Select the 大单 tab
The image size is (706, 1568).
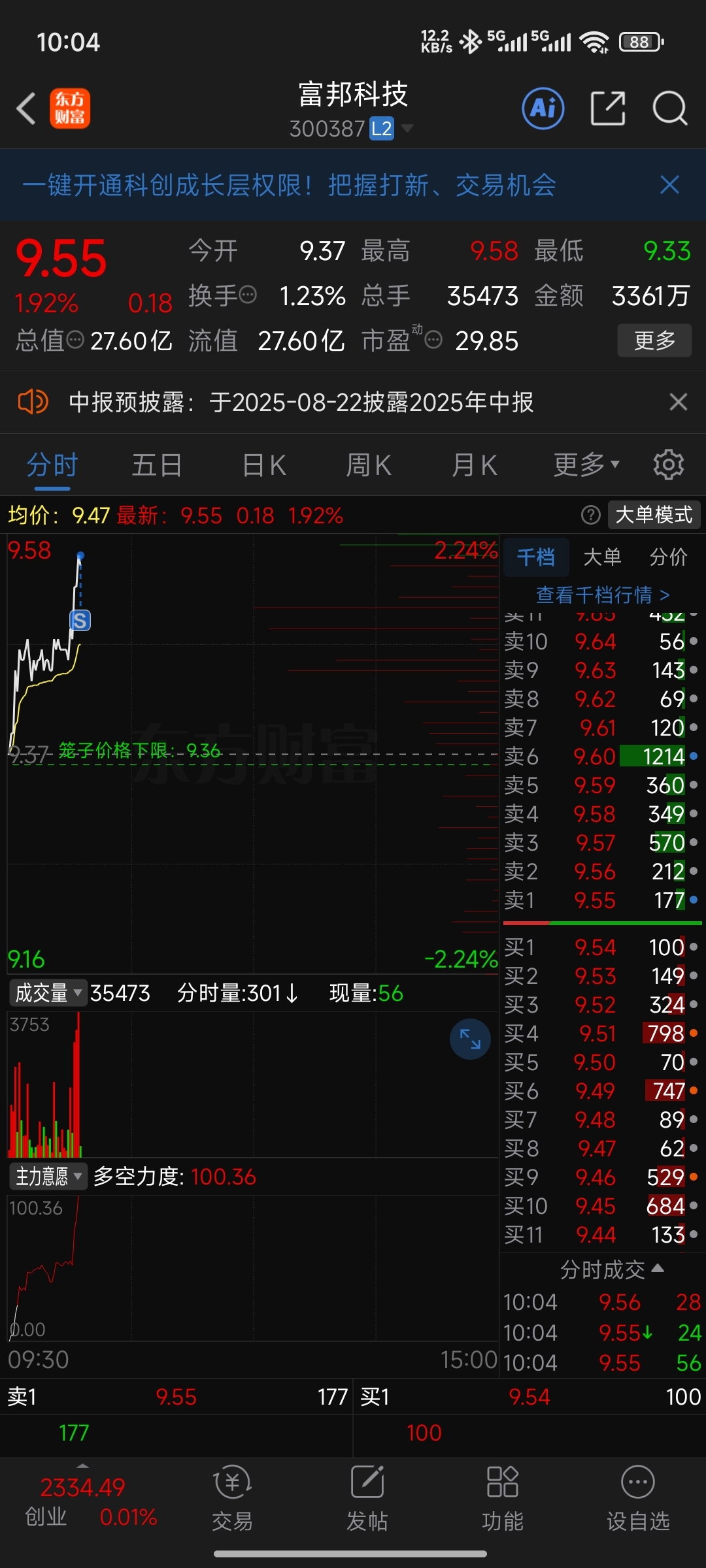[602, 557]
